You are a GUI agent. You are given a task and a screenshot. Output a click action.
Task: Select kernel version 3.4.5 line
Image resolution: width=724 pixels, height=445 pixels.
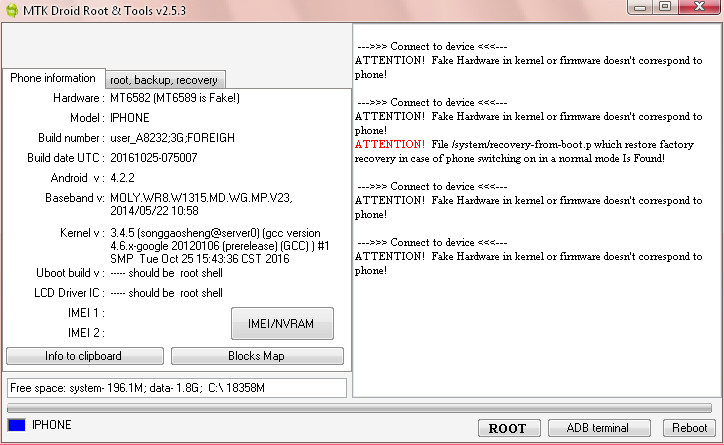[215, 233]
